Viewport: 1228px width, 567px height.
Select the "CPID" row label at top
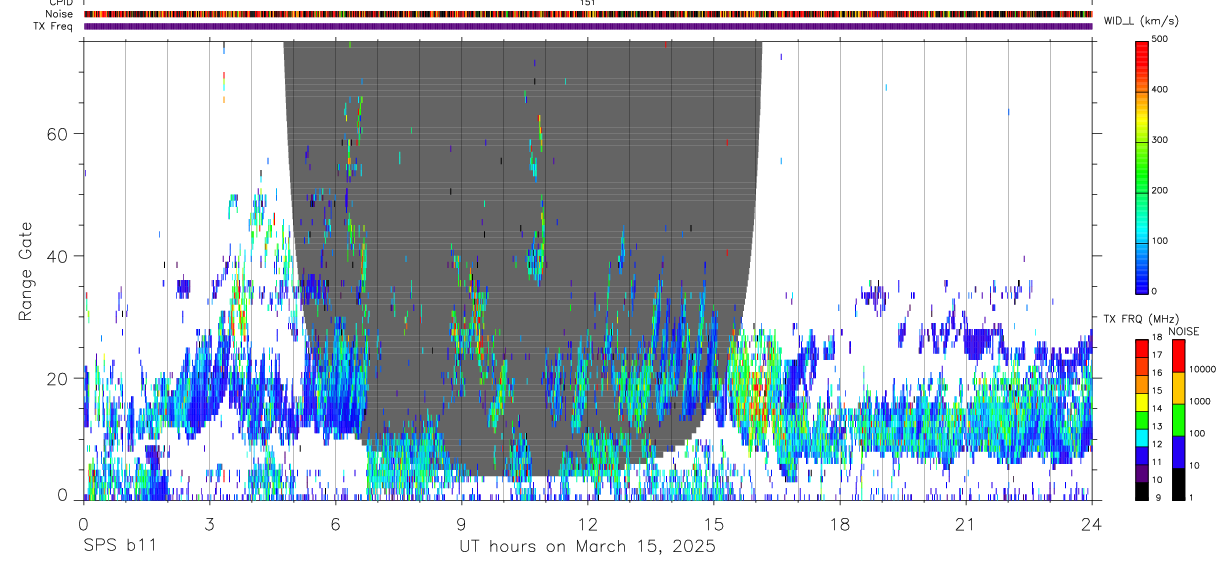(60, 3)
